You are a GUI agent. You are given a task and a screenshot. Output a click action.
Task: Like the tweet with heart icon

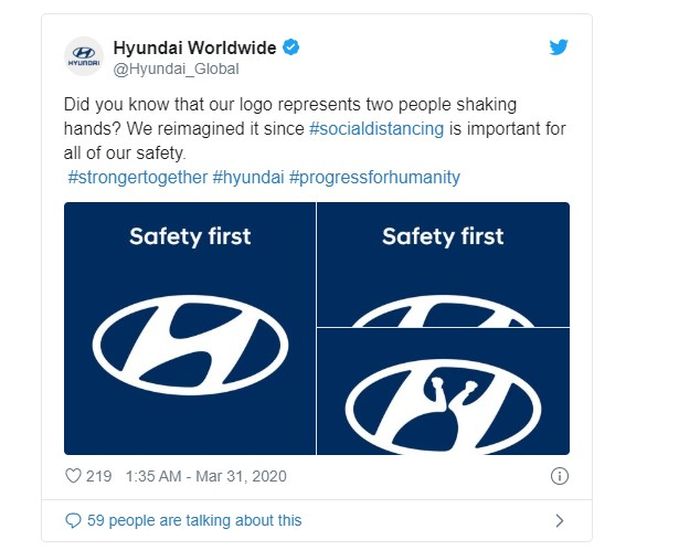click(73, 476)
